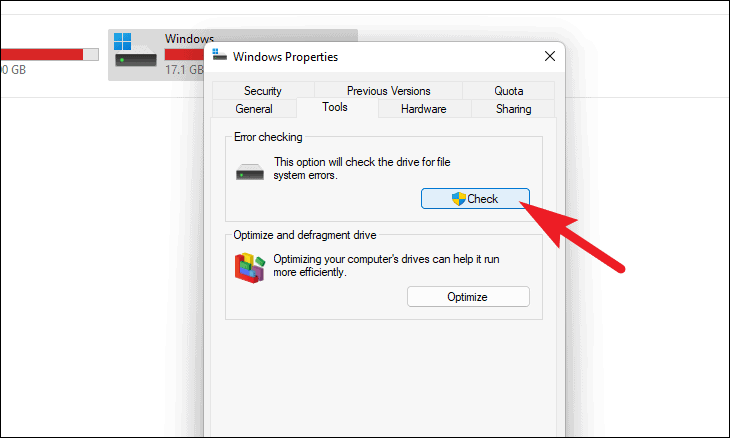
Task: Click the Windows Properties title bar drive icon
Action: coord(219,54)
